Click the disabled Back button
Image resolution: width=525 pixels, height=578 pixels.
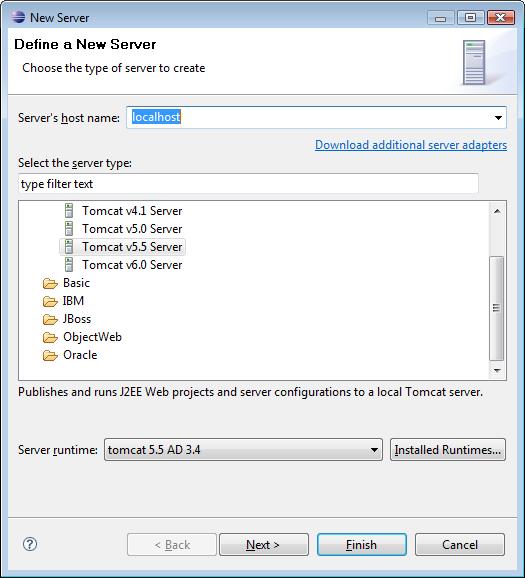click(172, 544)
